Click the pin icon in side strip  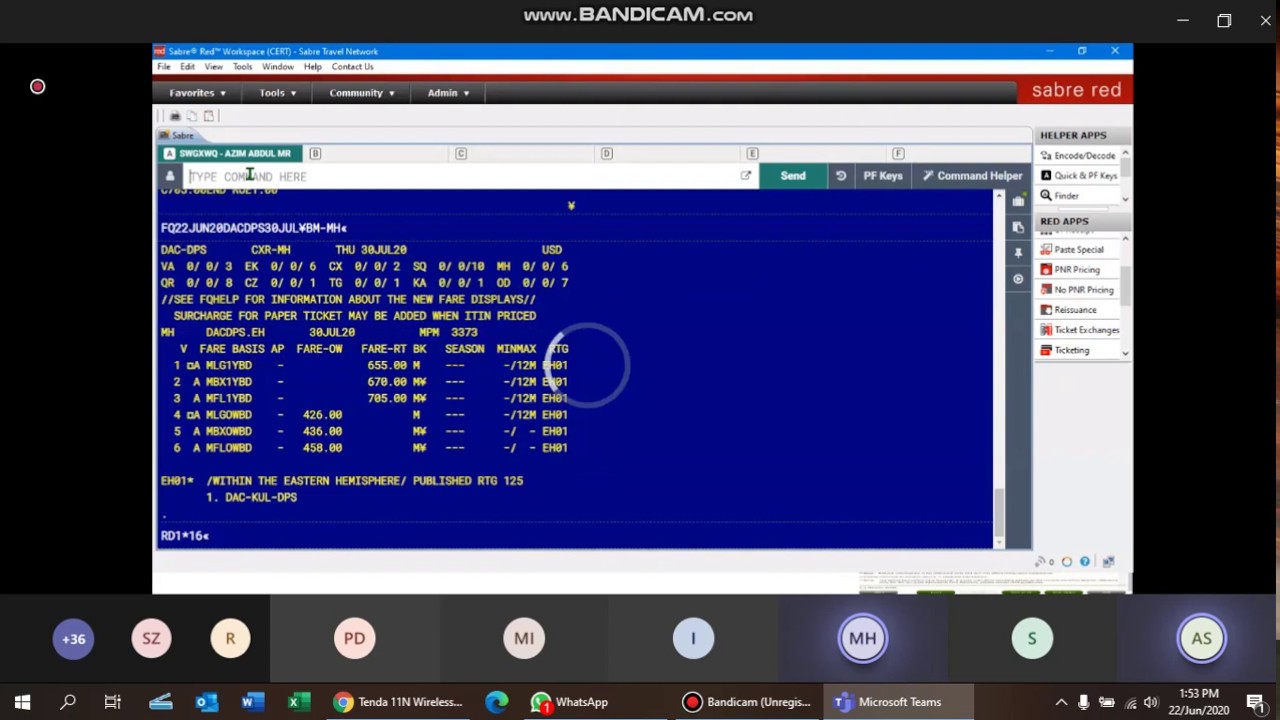1018,253
